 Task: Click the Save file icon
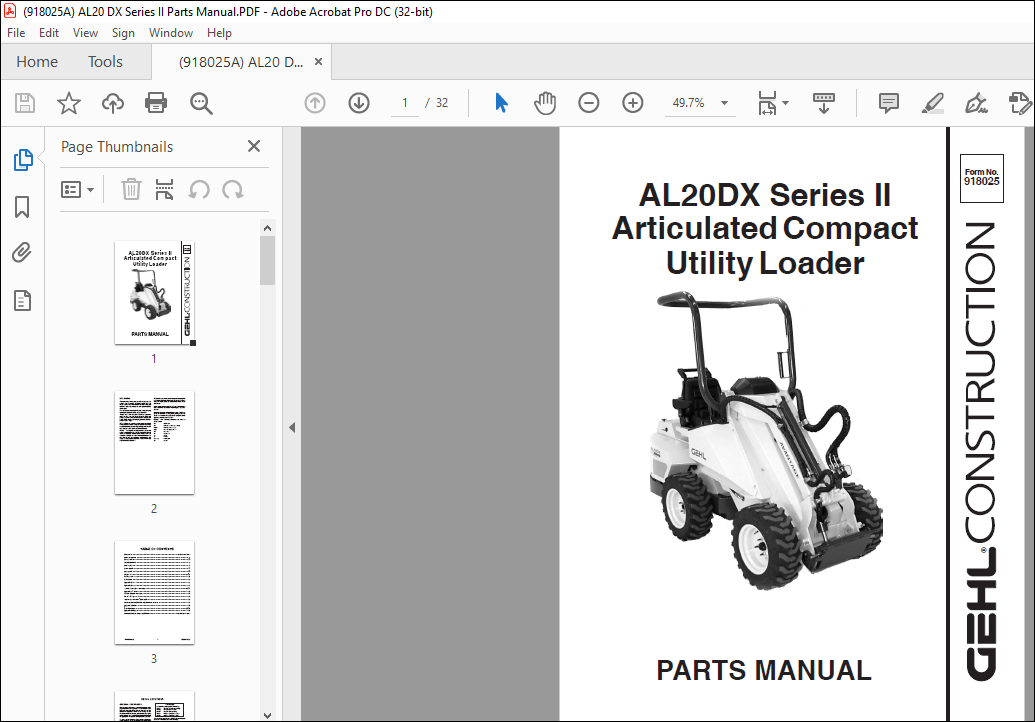[x=25, y=103]
